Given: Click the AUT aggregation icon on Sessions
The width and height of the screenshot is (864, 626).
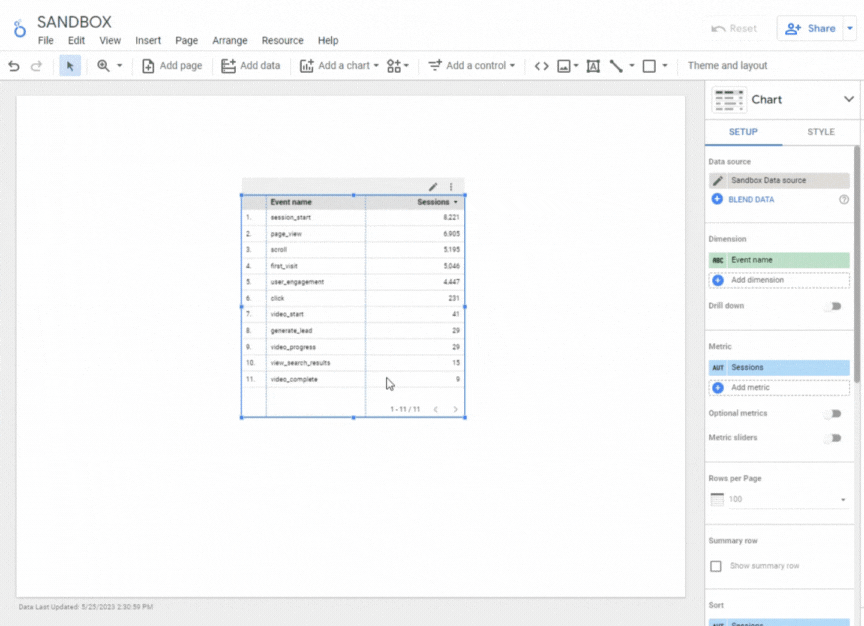Looking at the screenshot, I should click(717, 368).
